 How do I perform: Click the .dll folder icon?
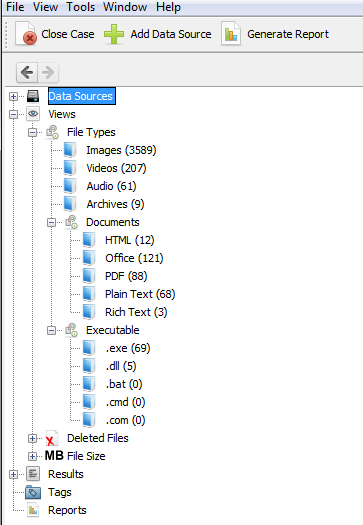point(89,366)
